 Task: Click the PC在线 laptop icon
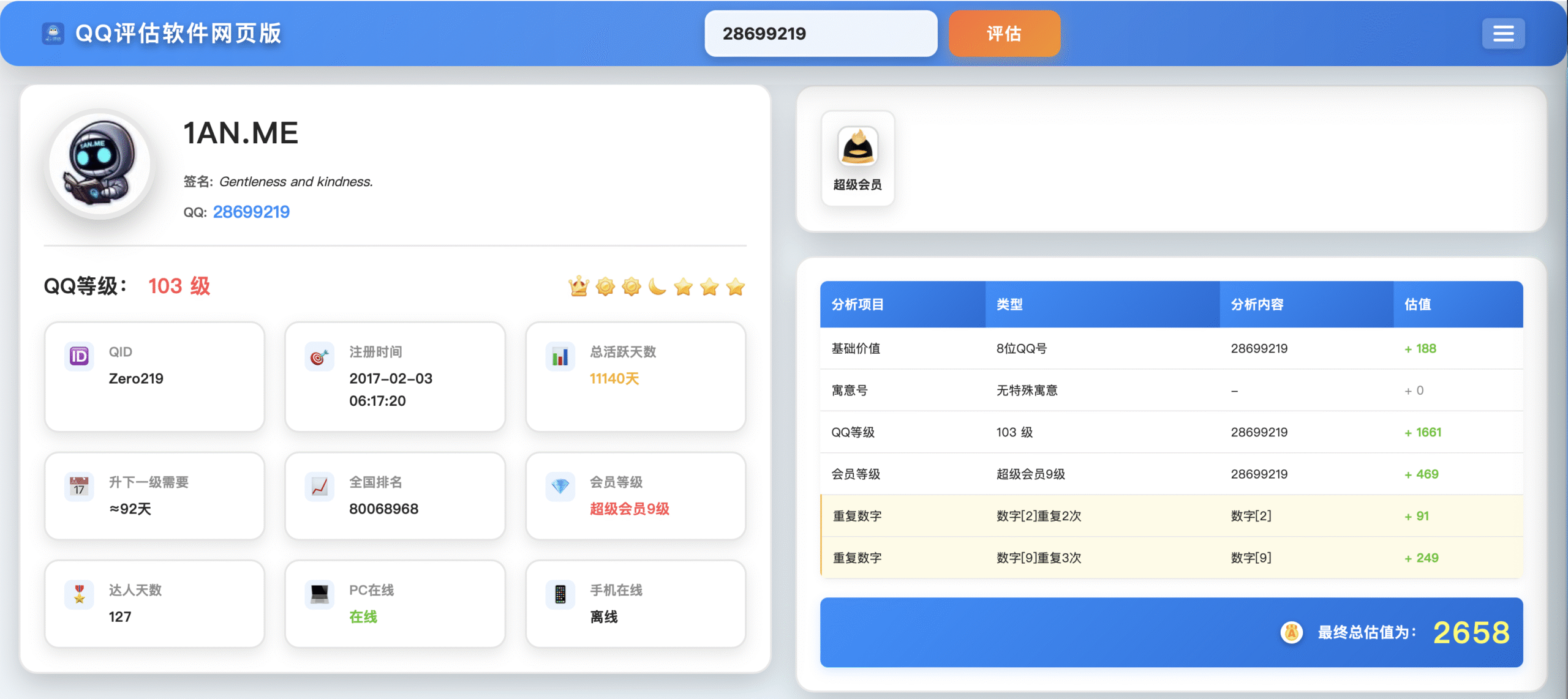[x=319, y=594]
